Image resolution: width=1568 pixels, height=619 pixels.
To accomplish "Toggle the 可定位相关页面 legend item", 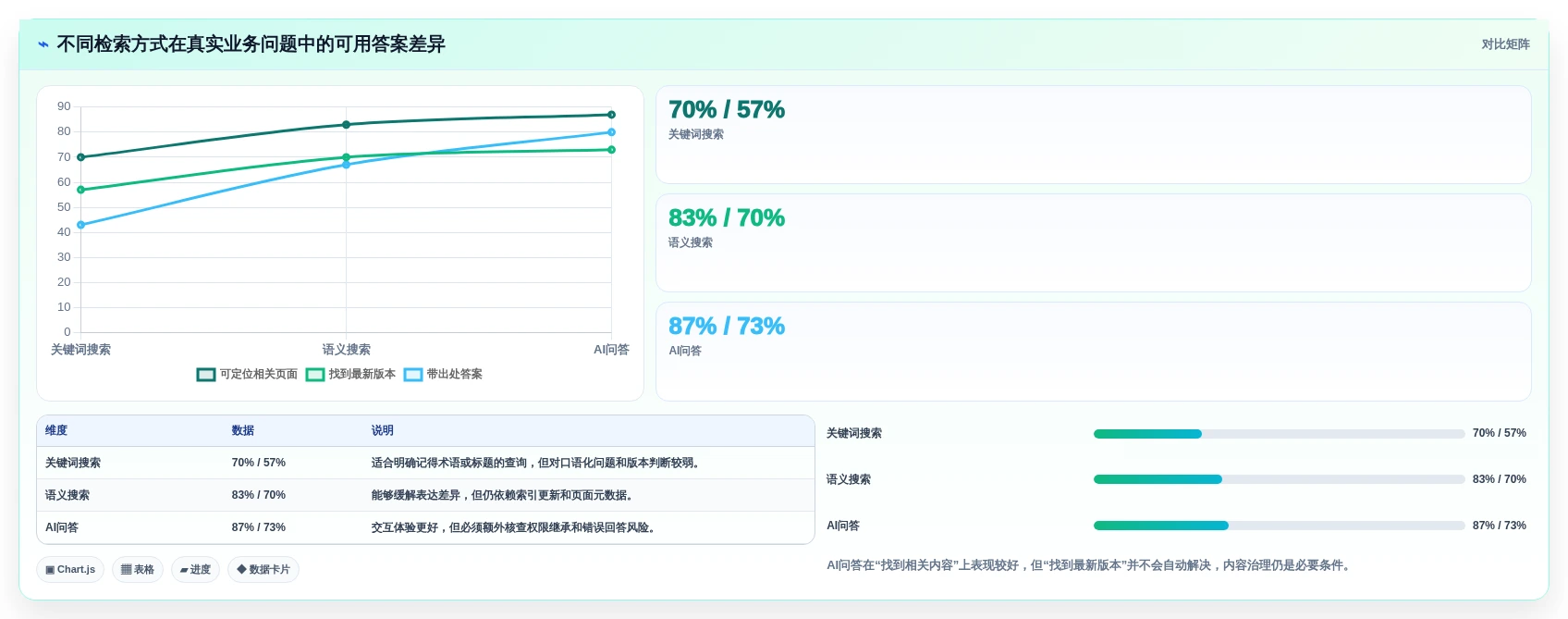I will 247,375.
